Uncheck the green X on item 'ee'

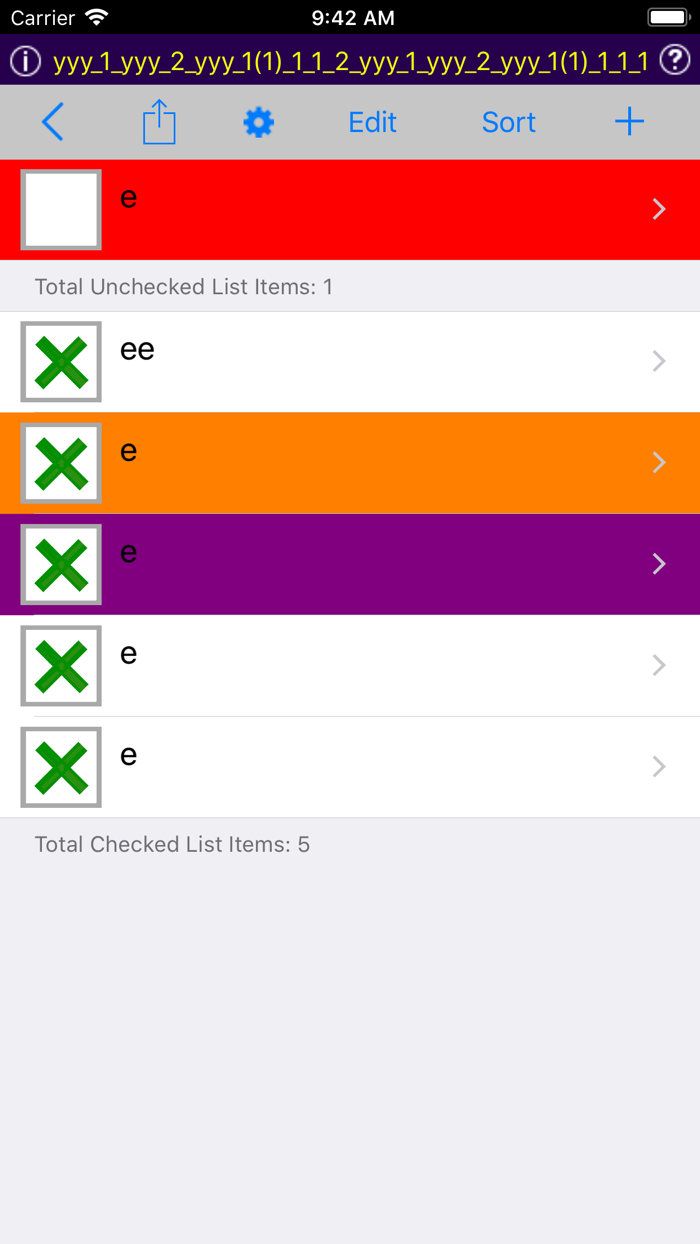pyautogui.click(x=60, y=361)
